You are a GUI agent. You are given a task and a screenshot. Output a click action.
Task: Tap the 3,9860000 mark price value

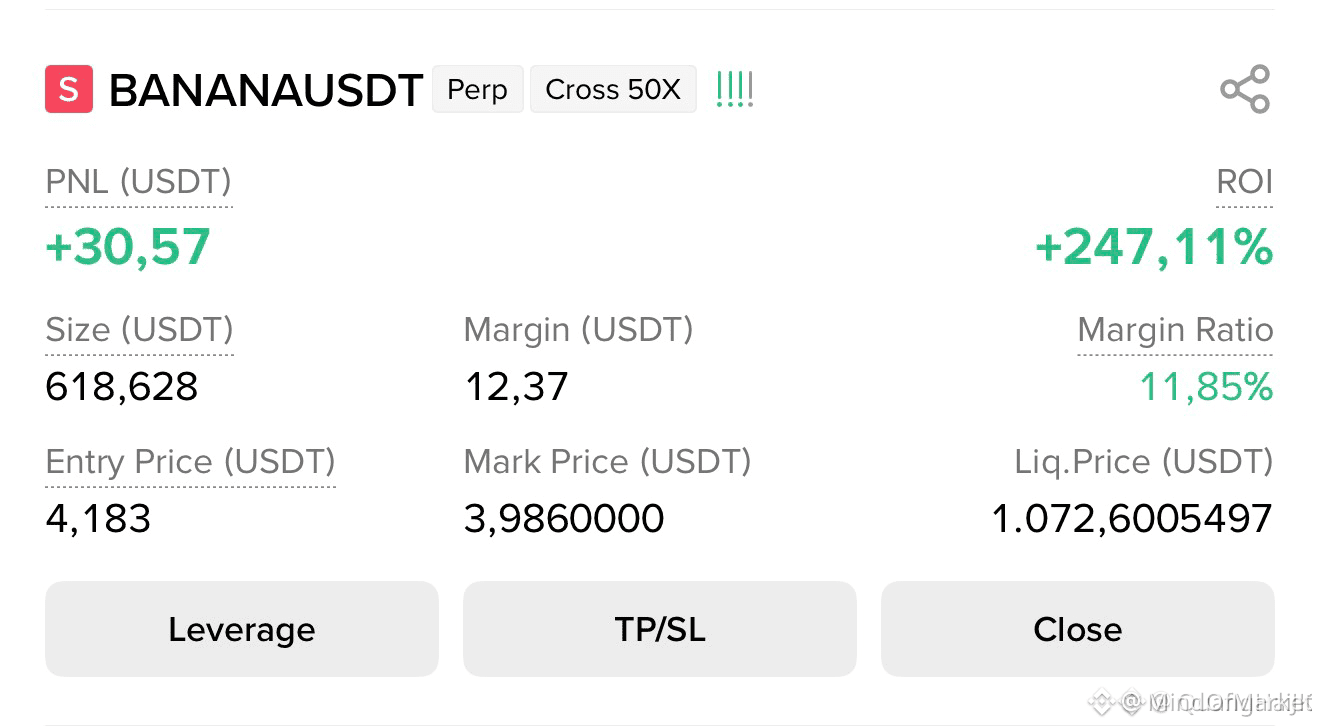564,519
